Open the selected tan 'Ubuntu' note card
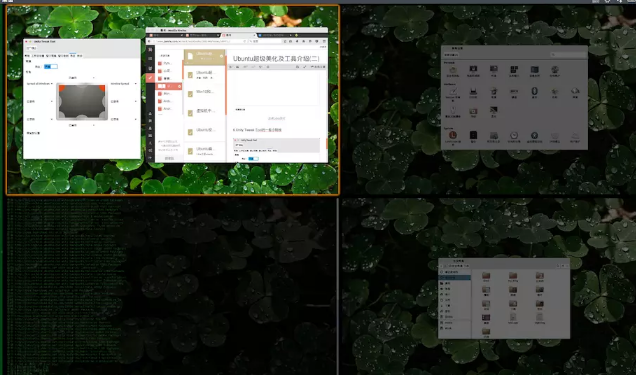 tap(204, 56)
